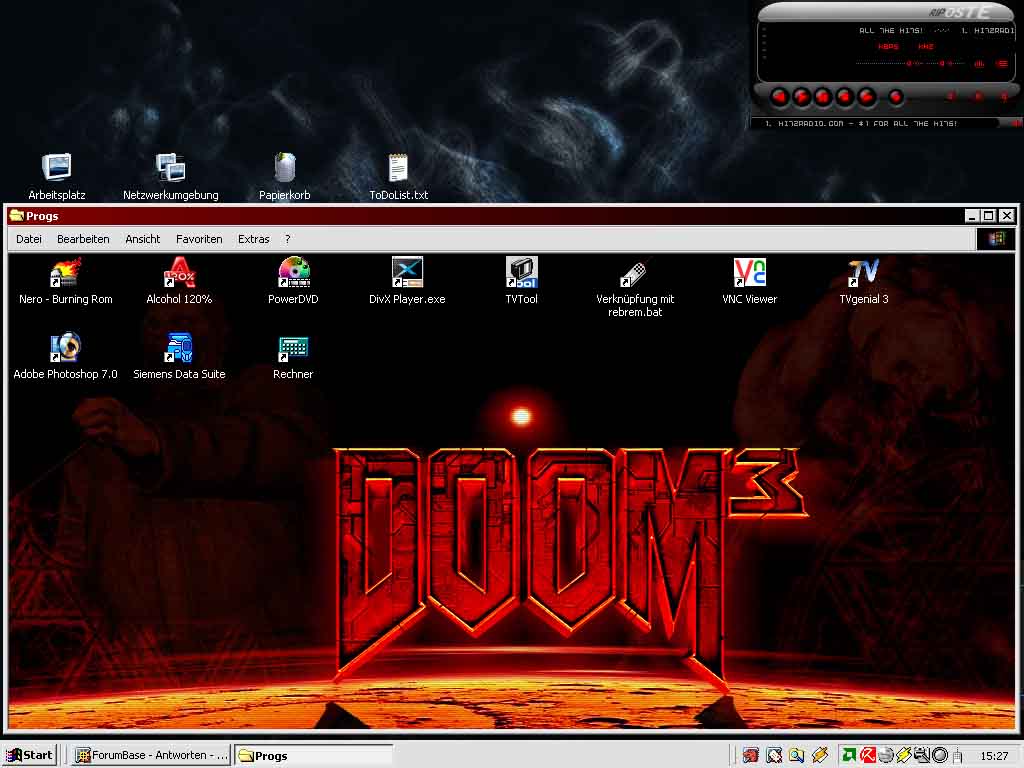Click the player balance slider
The height and width of the screenshot is (768, 1024).
pos(946,63)
